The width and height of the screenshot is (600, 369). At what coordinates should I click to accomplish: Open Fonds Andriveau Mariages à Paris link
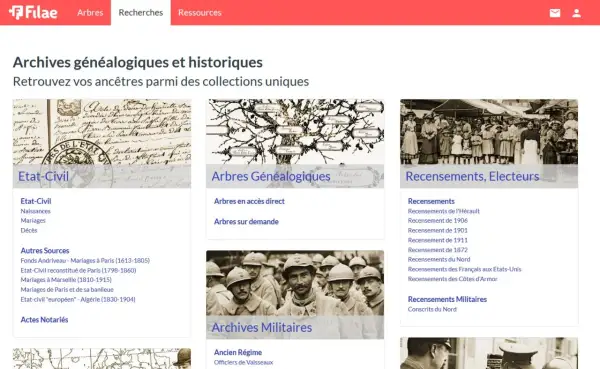[x=85, y=260]
